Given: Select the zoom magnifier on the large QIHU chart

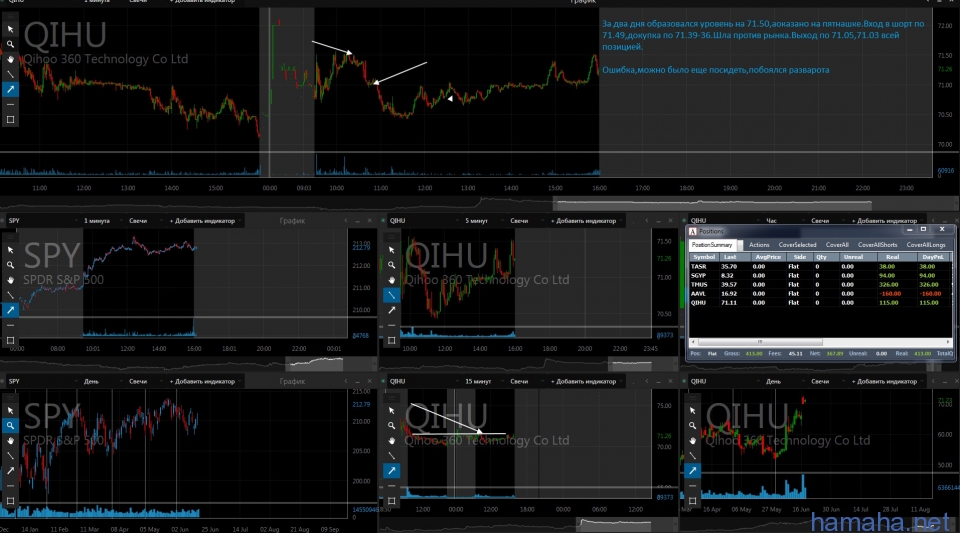Looking at the screenshot, I should [x=10, y=44].
